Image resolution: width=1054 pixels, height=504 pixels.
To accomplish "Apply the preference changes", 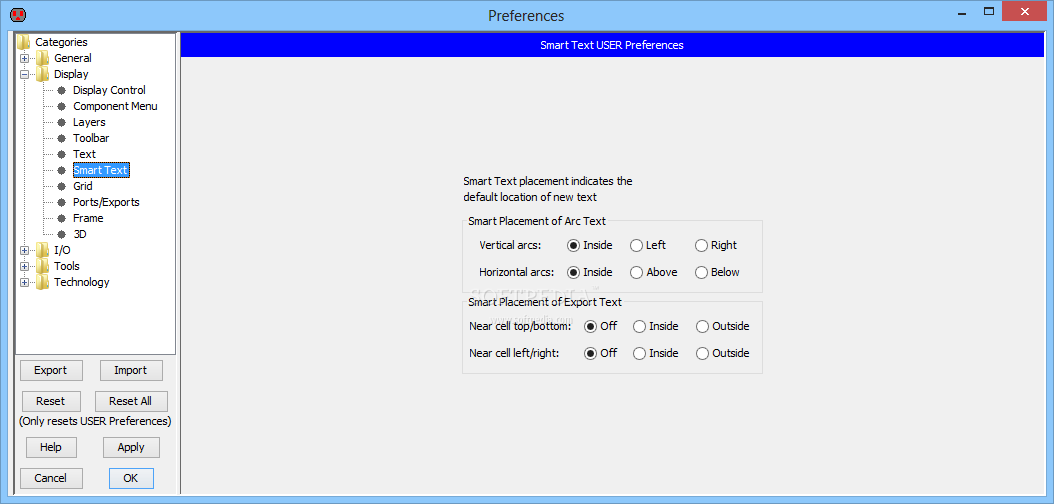I will pos(131,448).
